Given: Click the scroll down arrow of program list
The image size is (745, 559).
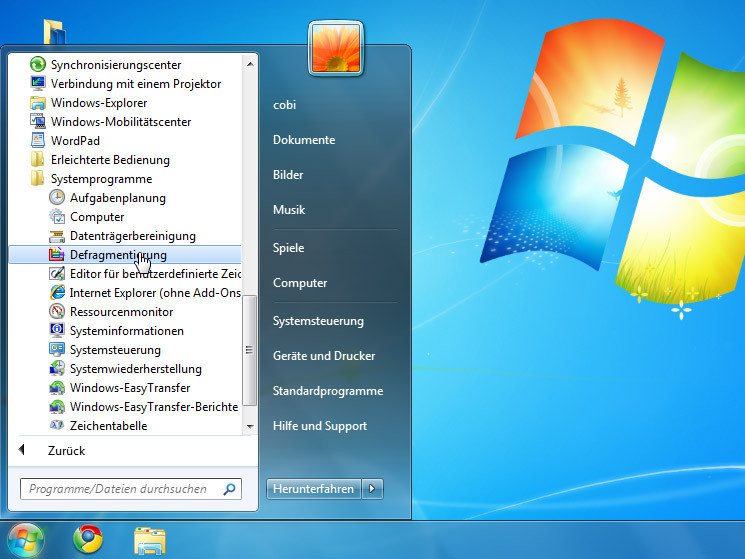Looking at the screenshot, I should (x=250, y=426).
